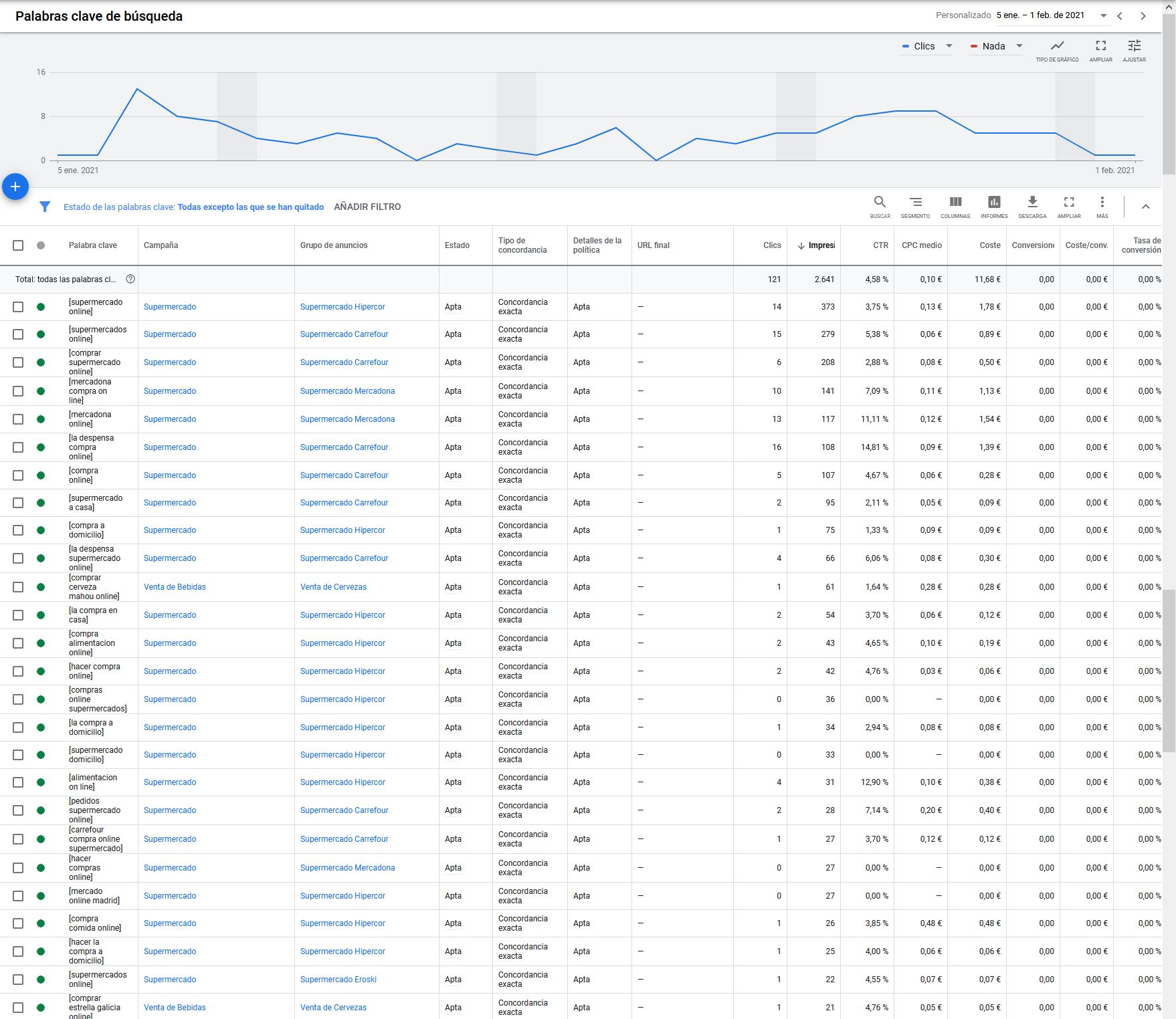The image size is (1176, 1019).
Task: Open Estado dropdown for [supermercado online]
Action: pos(453,307)
